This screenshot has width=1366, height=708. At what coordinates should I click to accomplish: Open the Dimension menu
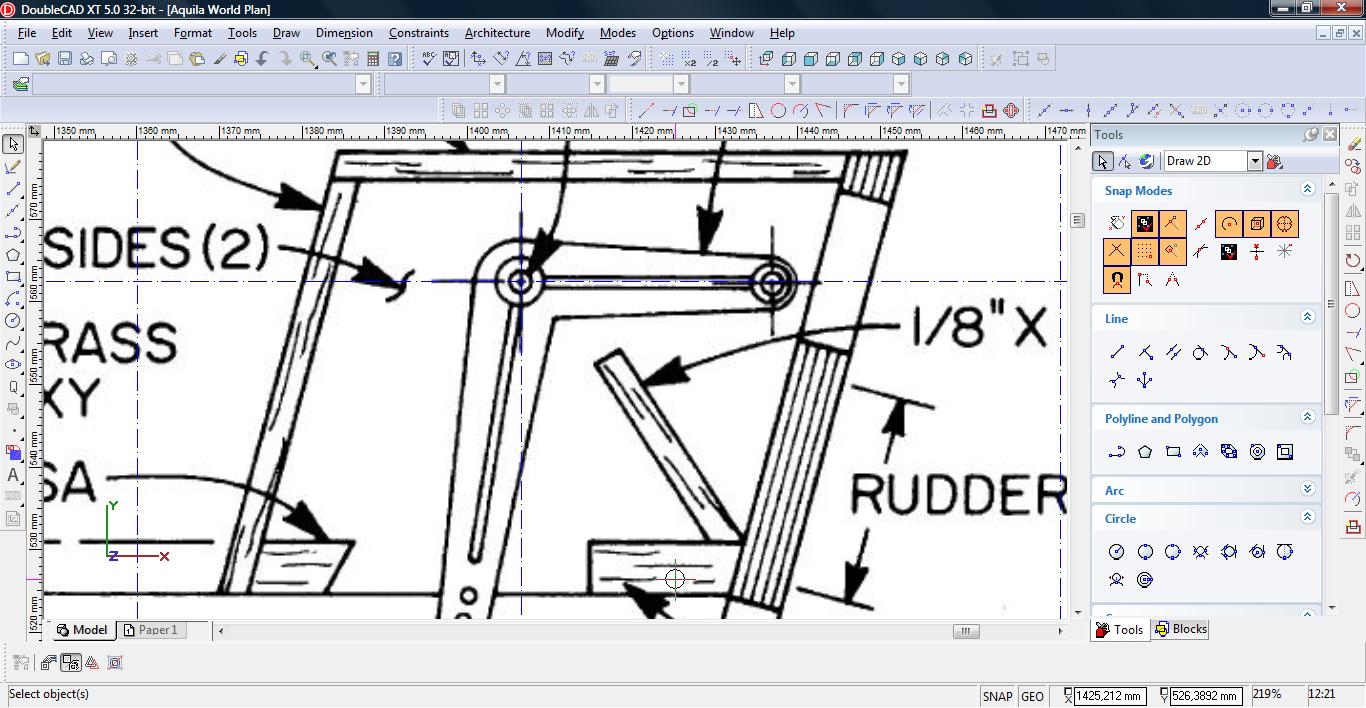344,33
